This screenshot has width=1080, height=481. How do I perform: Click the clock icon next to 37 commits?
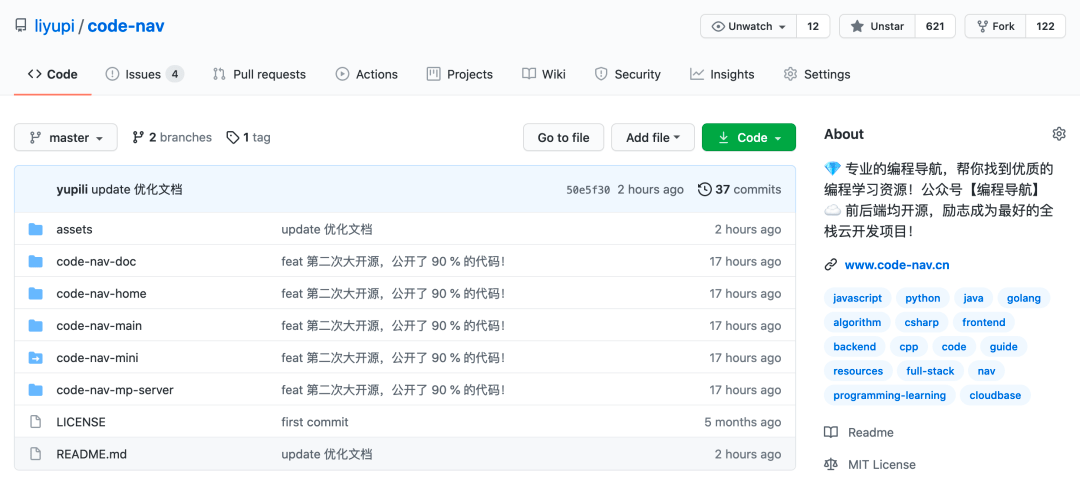[704, 190]
